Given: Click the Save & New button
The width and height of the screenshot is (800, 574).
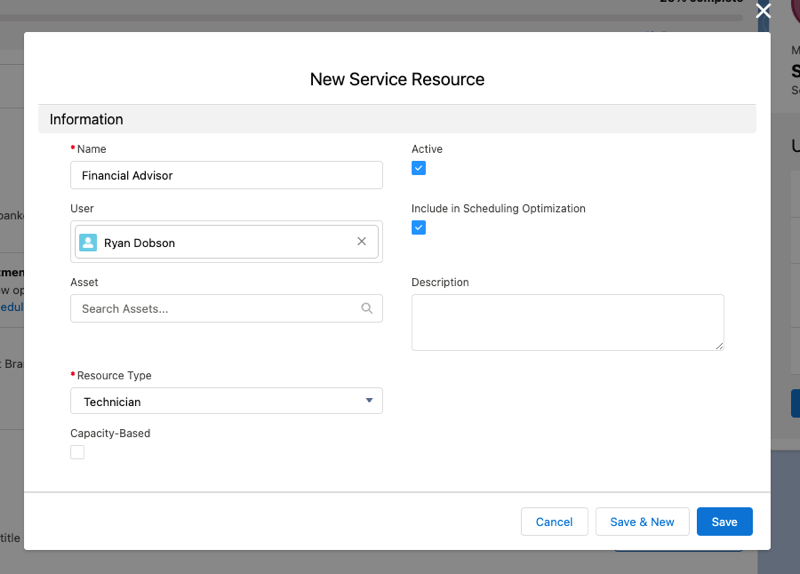Looking at the screenshot, I should 642,522.
